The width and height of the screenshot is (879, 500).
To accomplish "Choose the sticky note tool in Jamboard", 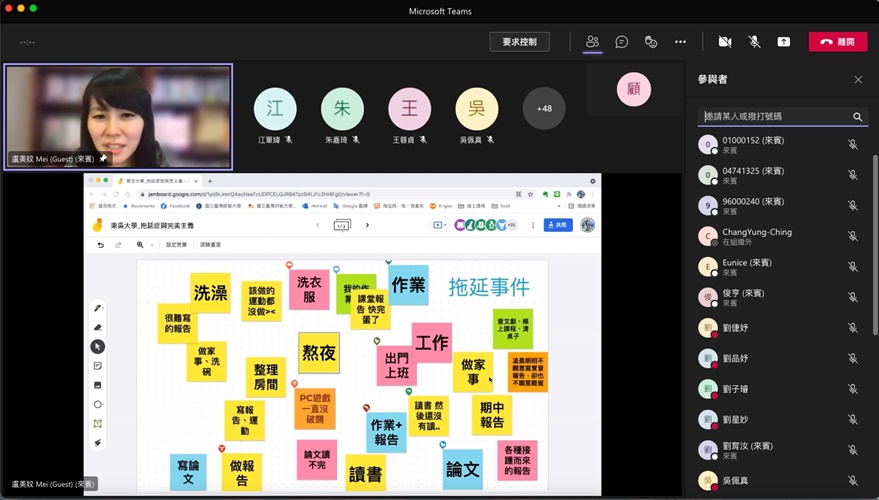I will tap(98, 366).
